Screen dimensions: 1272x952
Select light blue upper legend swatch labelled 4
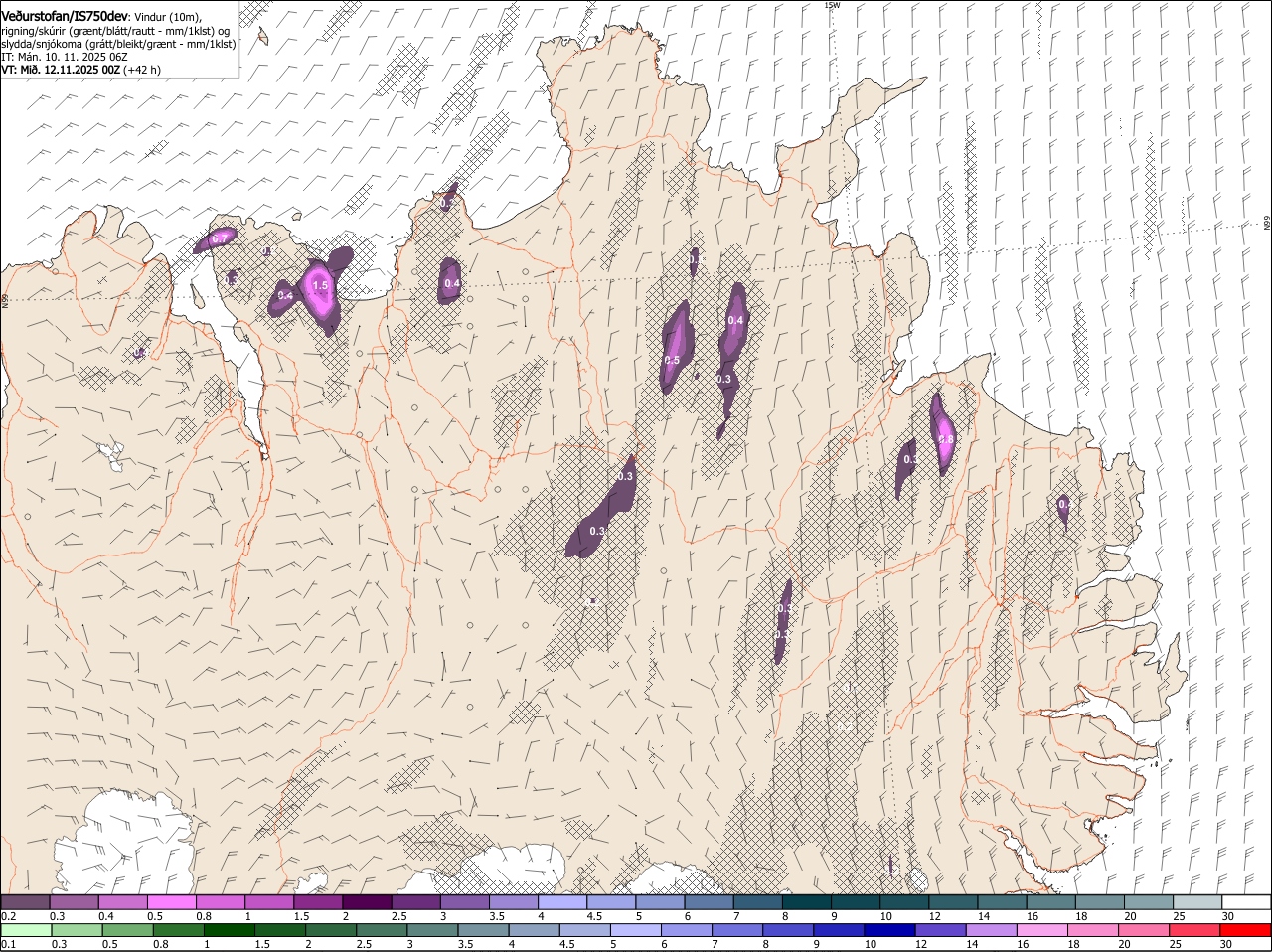click(x=562, y=902)
